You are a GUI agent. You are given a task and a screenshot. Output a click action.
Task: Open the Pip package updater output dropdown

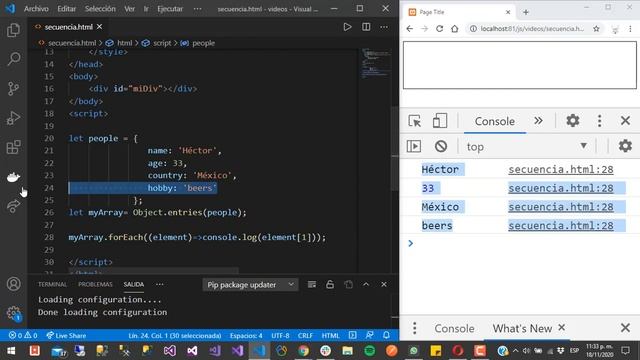point(250,284)
